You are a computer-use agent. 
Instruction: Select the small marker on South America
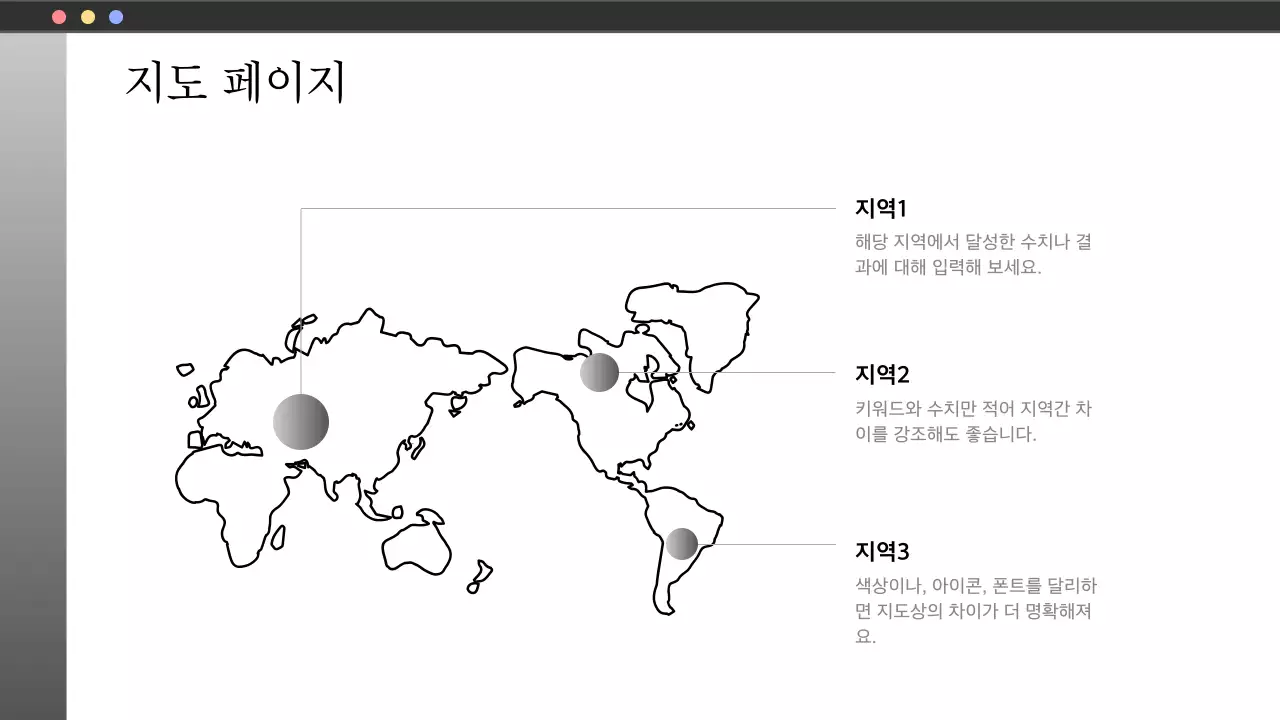(684, 542)
